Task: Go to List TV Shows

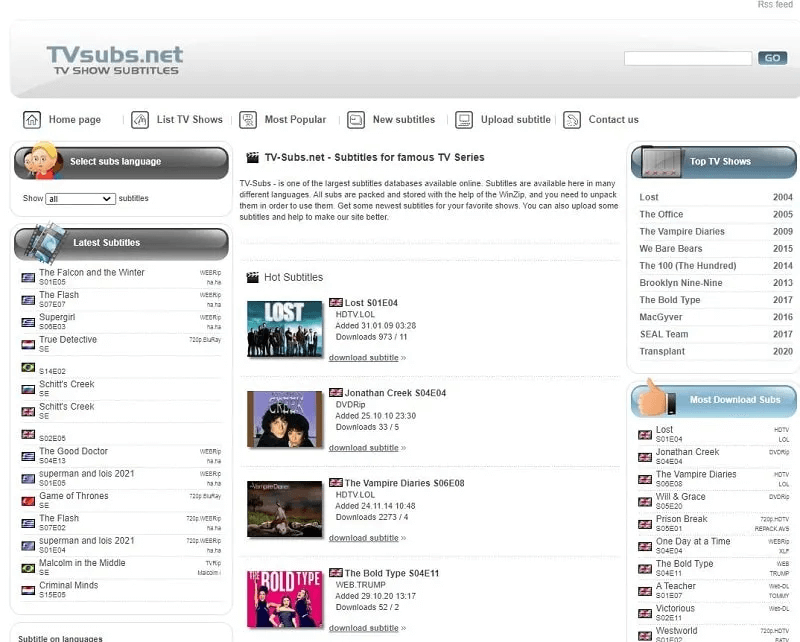Action: coord(190,119)
